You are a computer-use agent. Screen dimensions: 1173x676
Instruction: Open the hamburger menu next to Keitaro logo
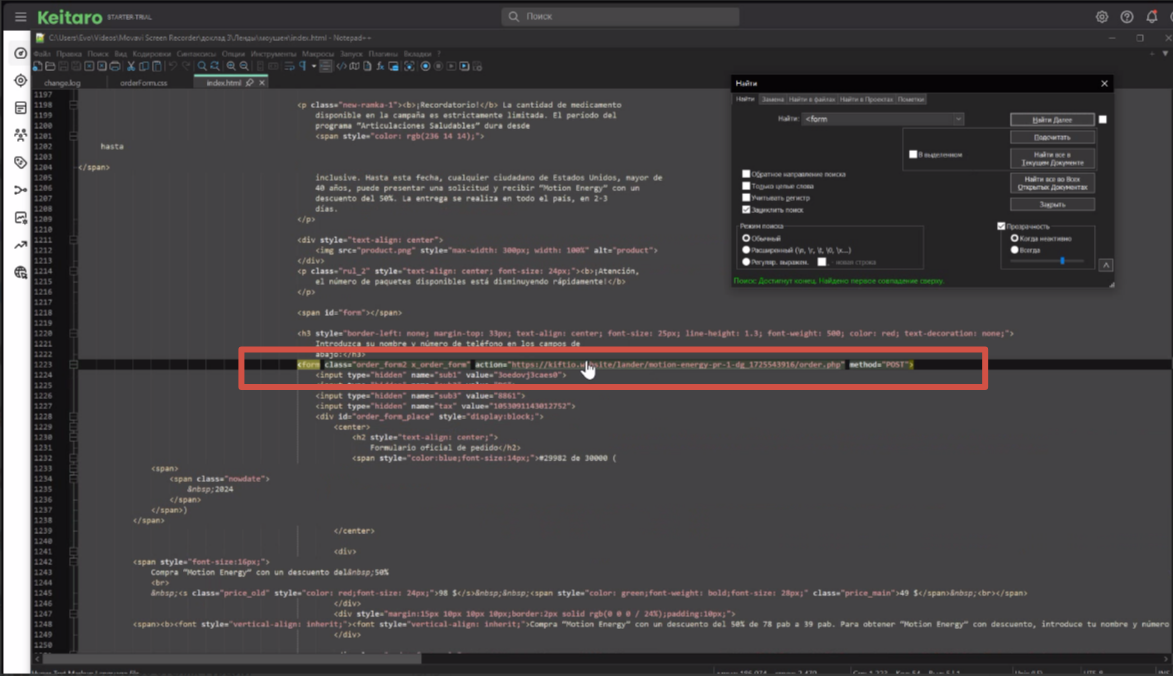(20, 17)
